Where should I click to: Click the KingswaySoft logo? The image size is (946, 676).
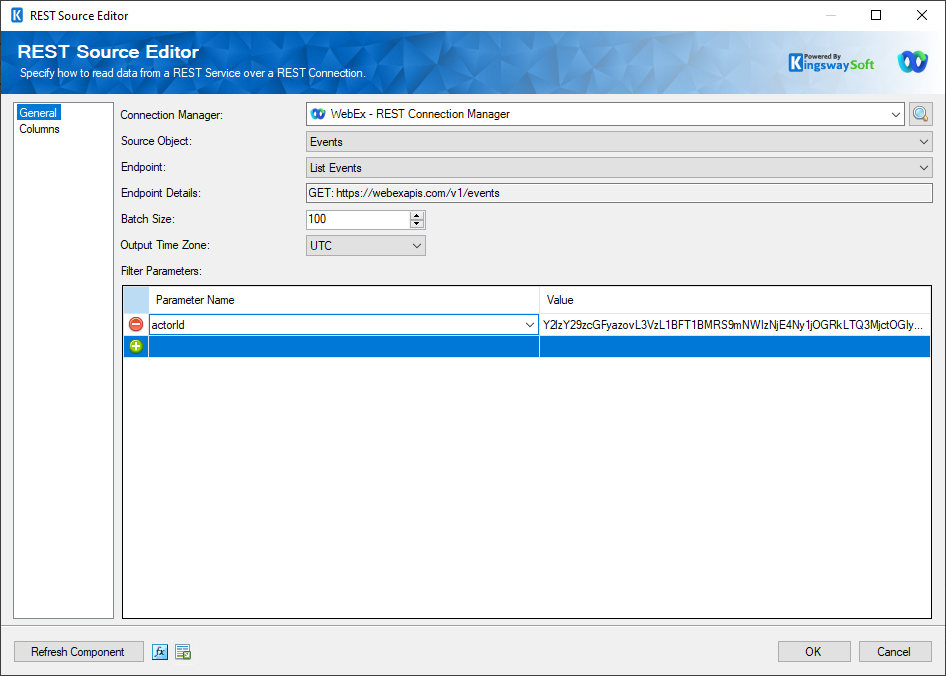pyautogui.click(x=831, y=63)
